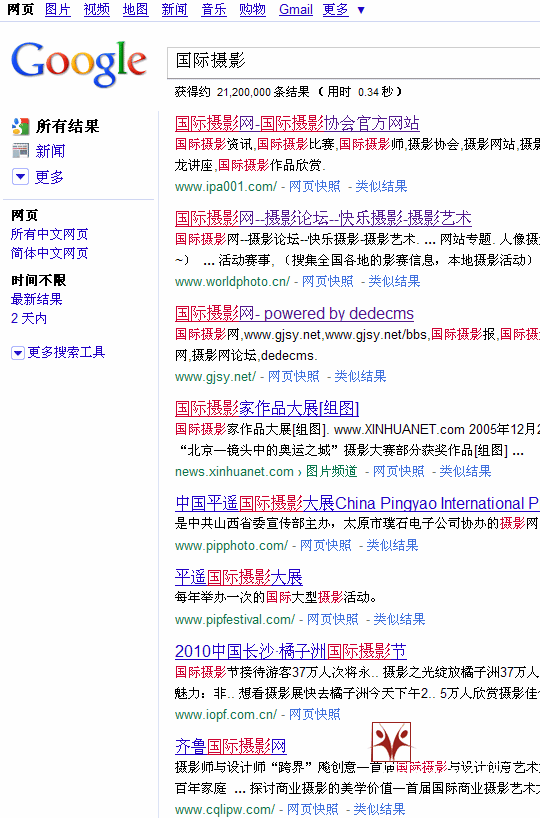Open 网页快照 for news.xinhuanet.com

click(399, 471)
